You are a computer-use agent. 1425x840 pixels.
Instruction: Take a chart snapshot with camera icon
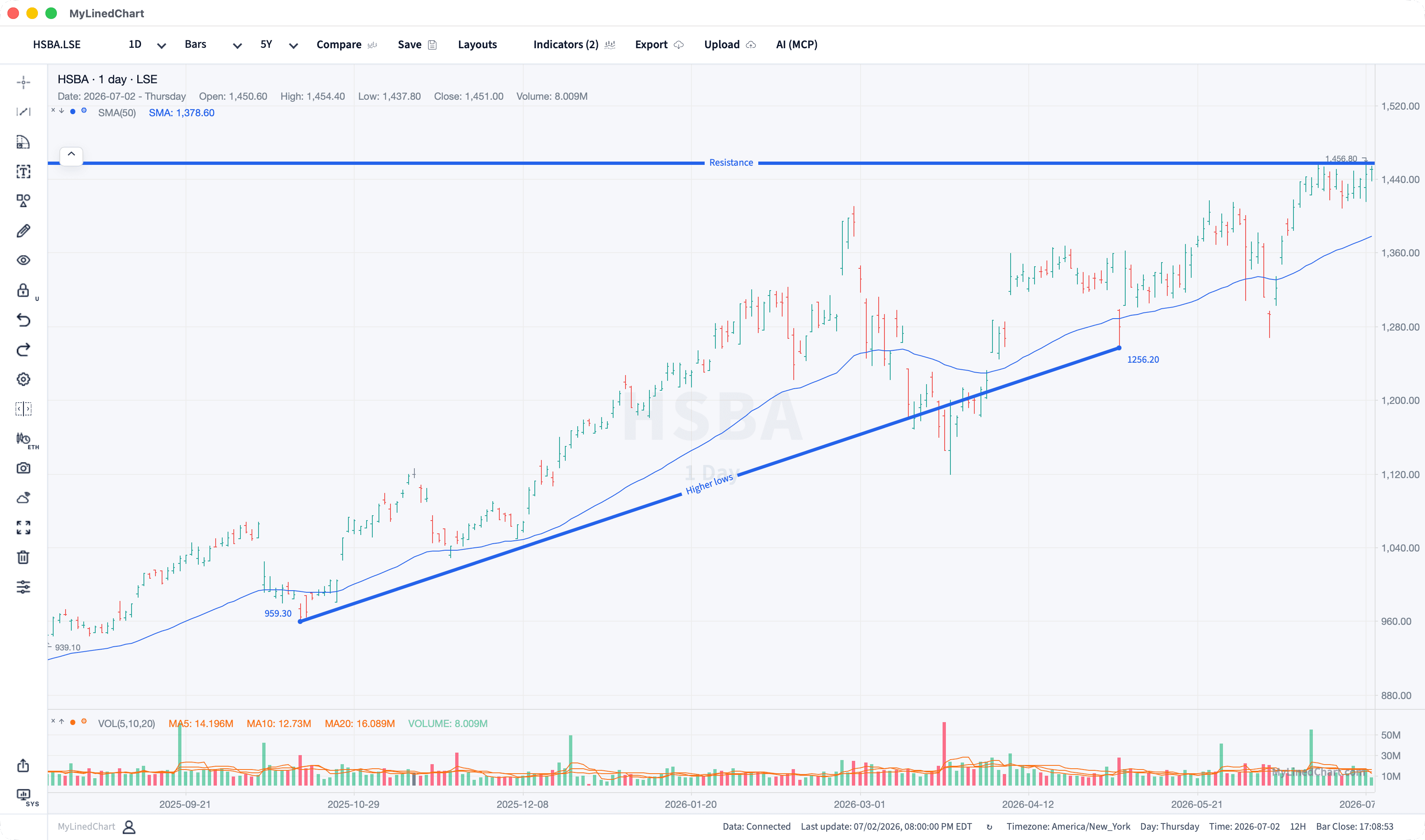(x=23, y=468)
